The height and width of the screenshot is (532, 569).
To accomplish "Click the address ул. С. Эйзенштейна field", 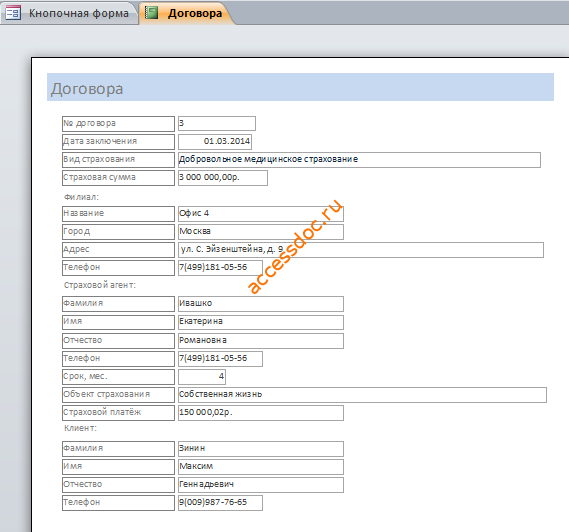I will 361,250.
